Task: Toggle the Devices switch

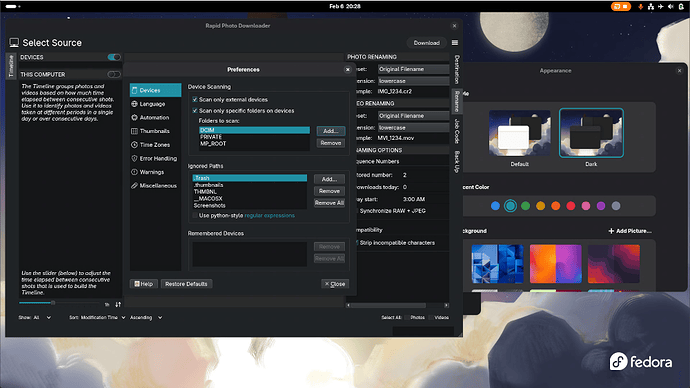Action: [x=114, y=57]
